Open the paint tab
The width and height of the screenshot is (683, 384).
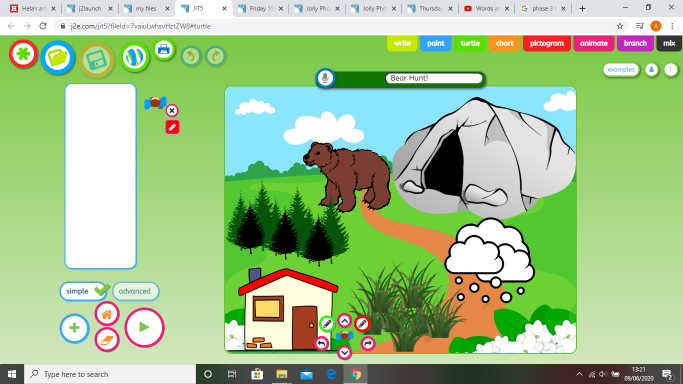pyautogui.click(x=435, y=44)
